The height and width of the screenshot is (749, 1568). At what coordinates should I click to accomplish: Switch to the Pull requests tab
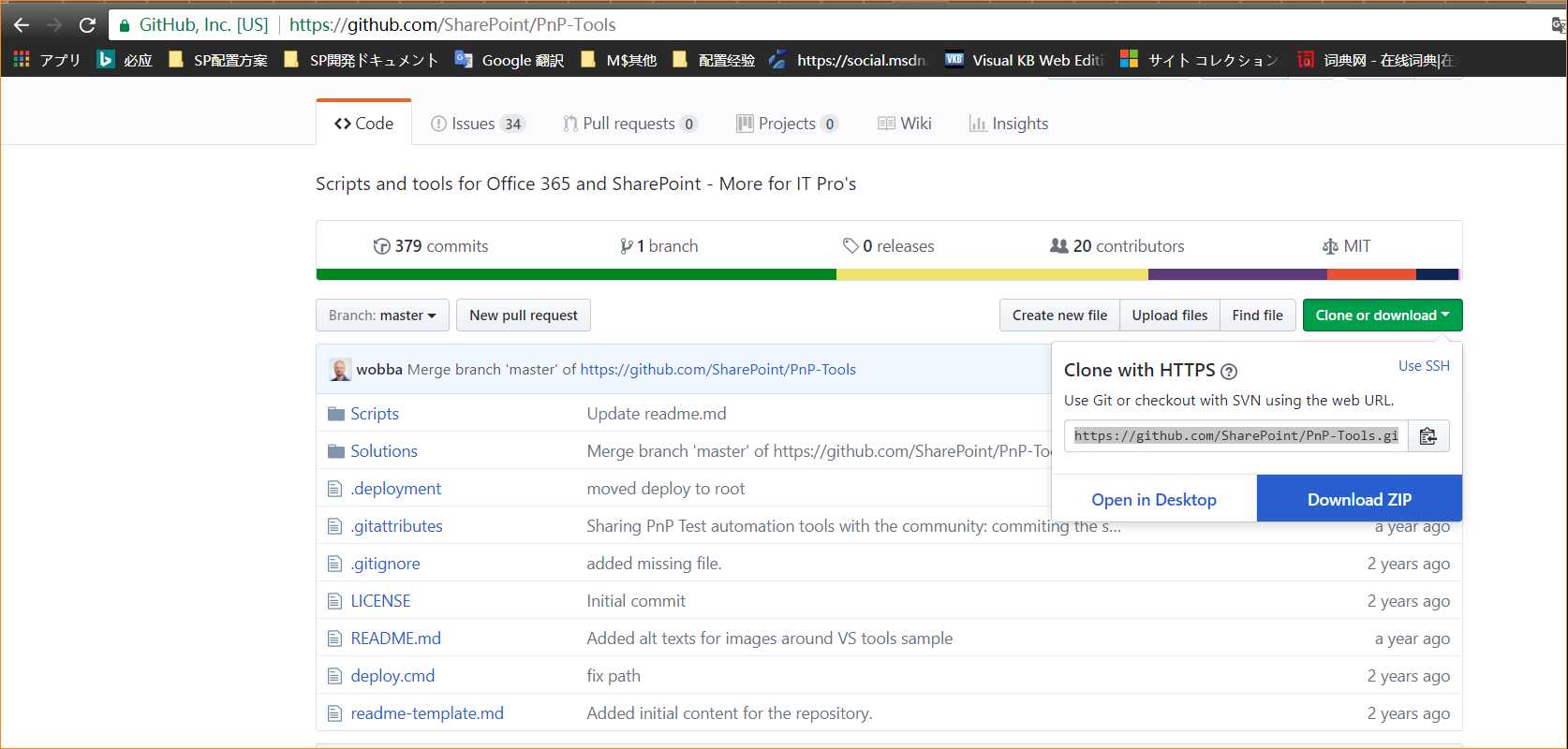point(629,124)
